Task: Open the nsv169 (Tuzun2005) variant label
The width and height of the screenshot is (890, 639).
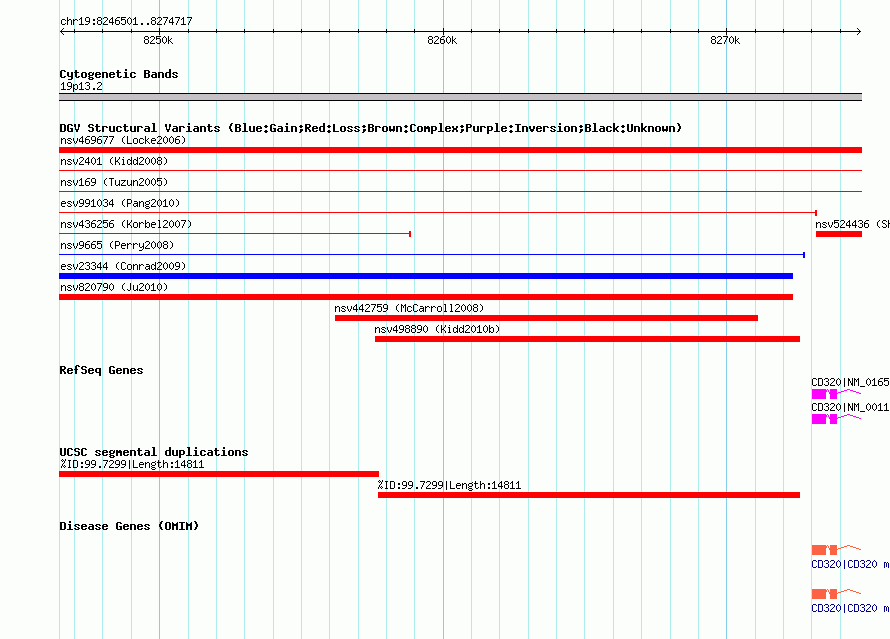Action: [114, 182]
